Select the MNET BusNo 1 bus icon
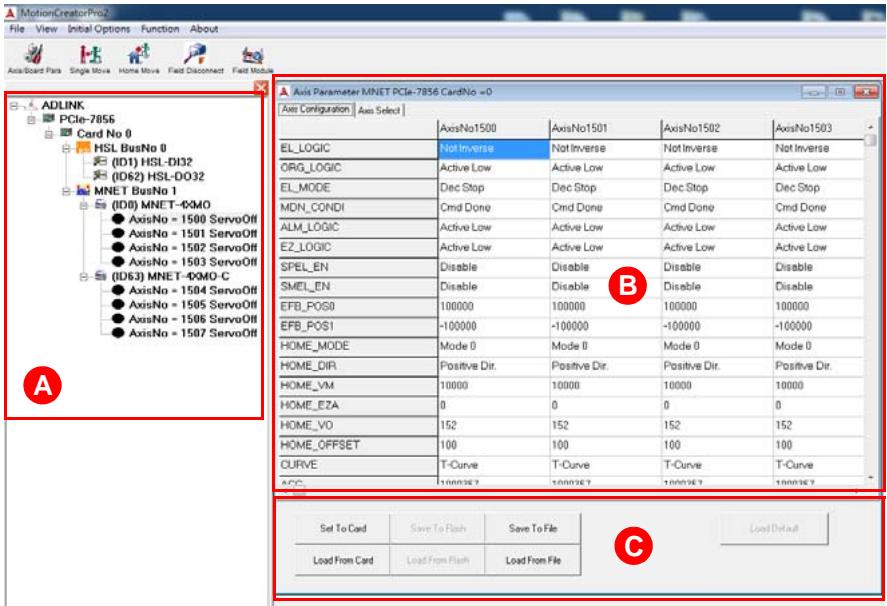This screenshot has width=887, height=606. click(x=83, y=190)
